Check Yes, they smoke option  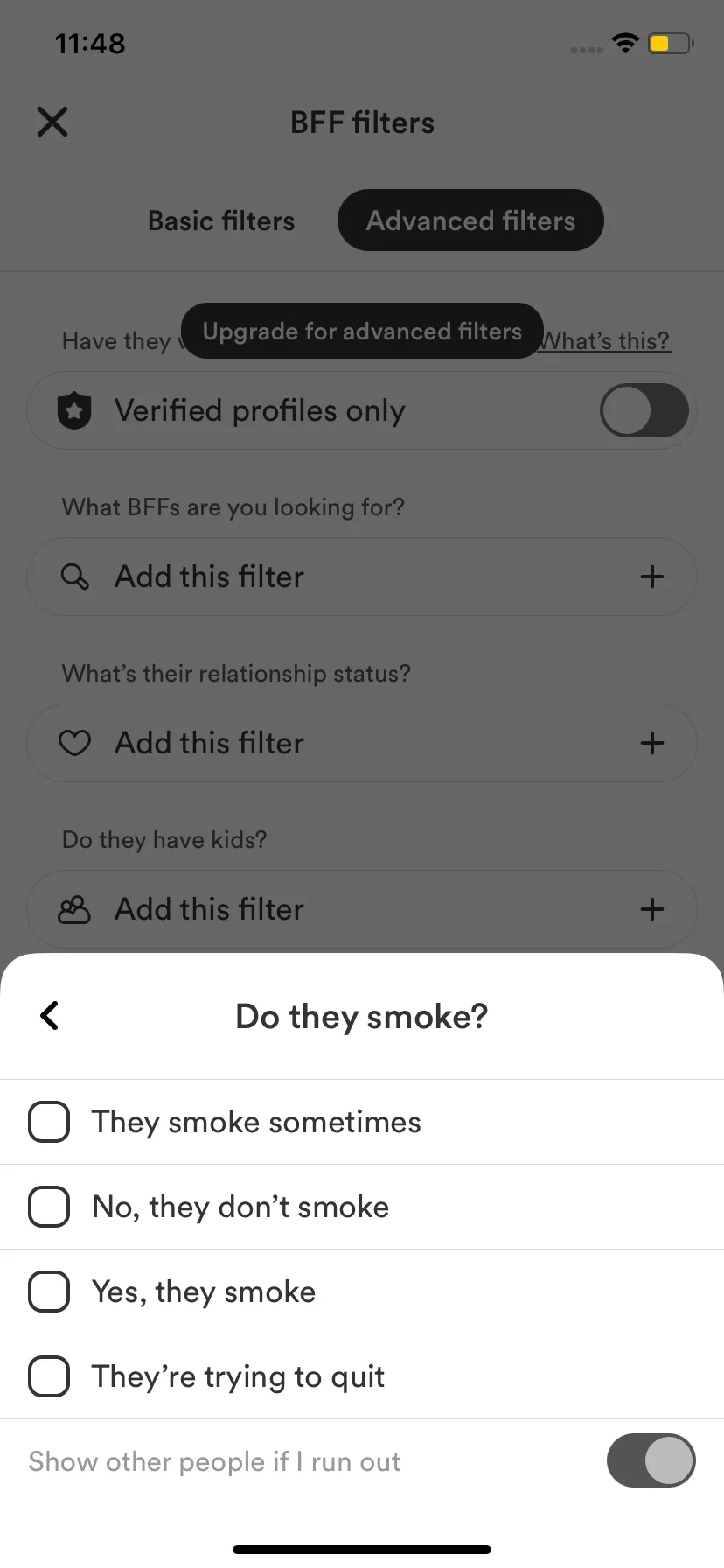49,1291
